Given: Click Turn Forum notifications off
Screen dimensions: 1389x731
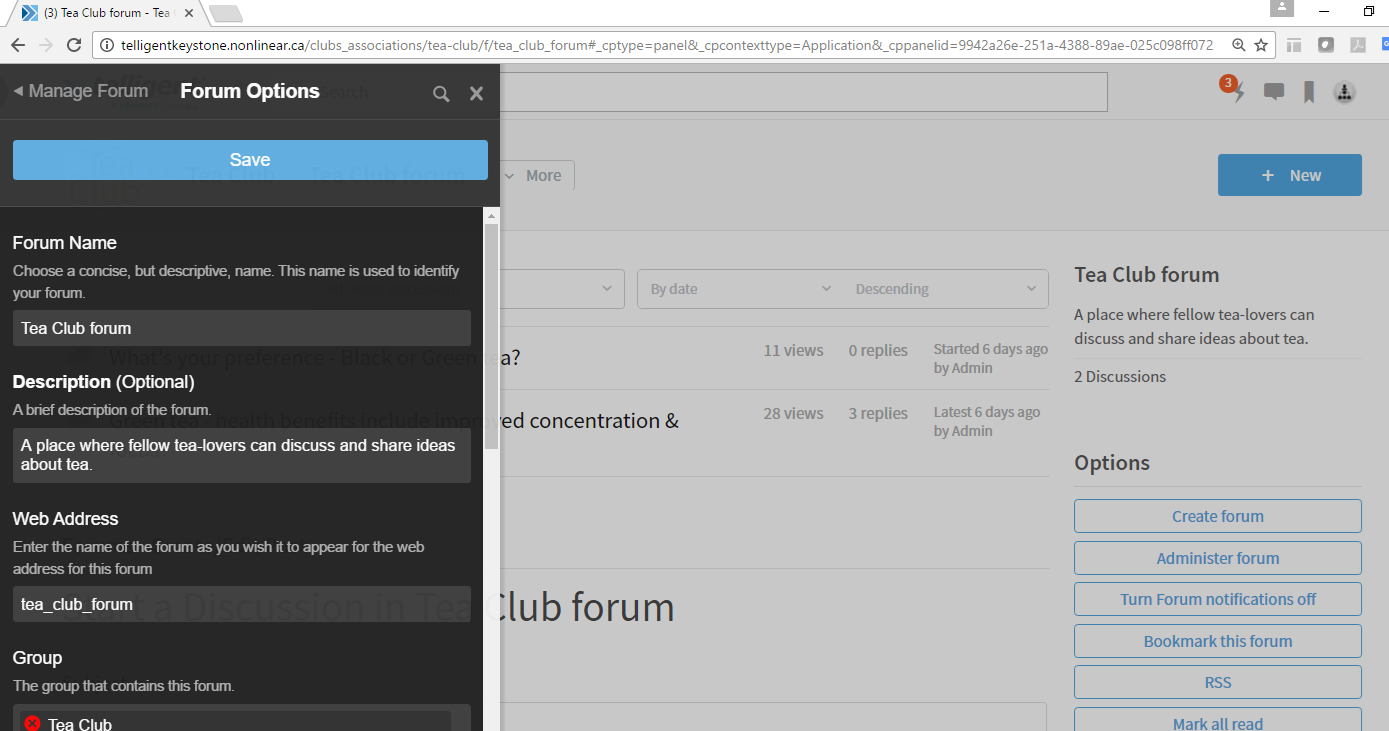Looking at the screenshot, I should pyautogui.click(x=1217, y=599).
